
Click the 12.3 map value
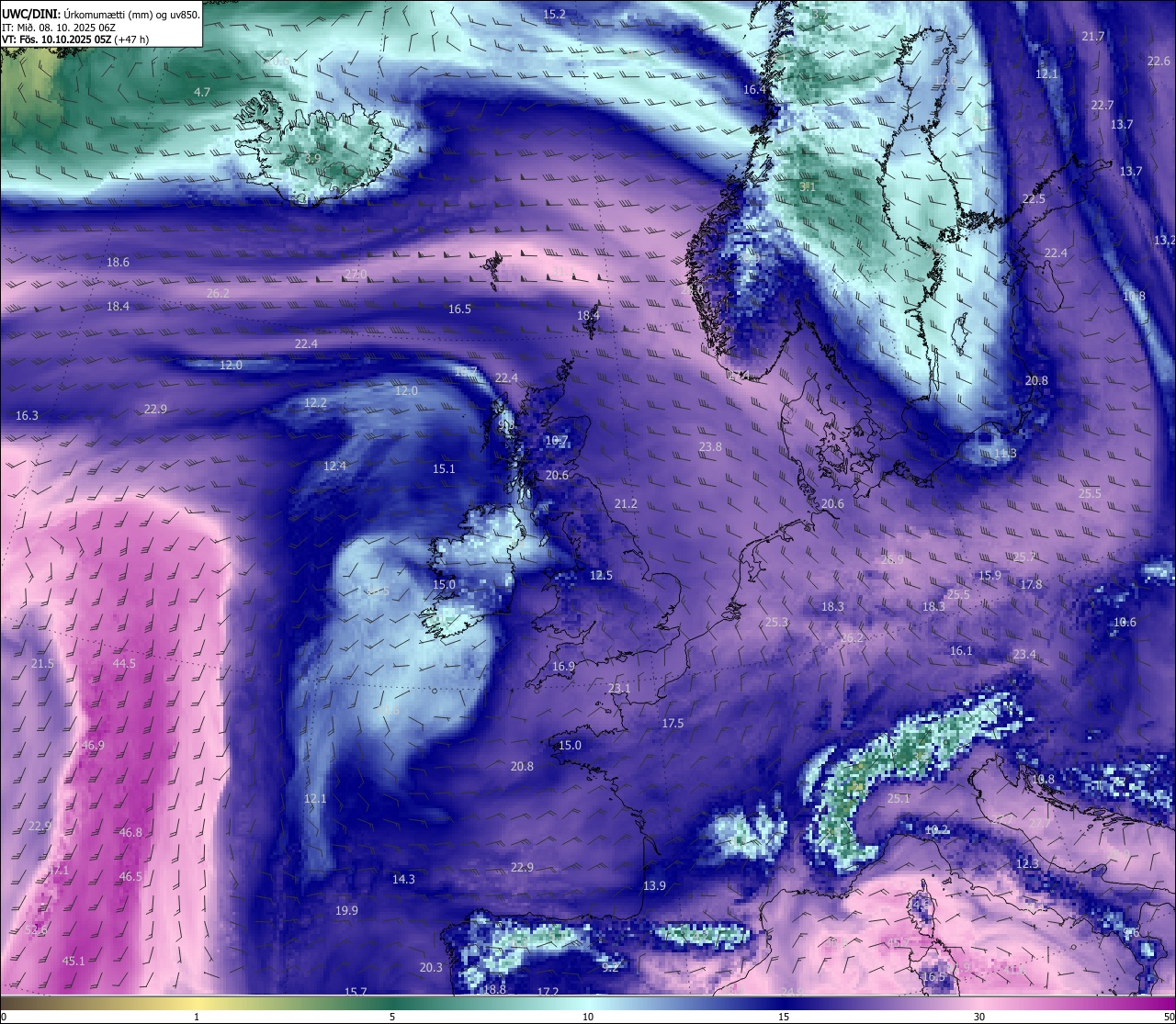(1027, 863)
